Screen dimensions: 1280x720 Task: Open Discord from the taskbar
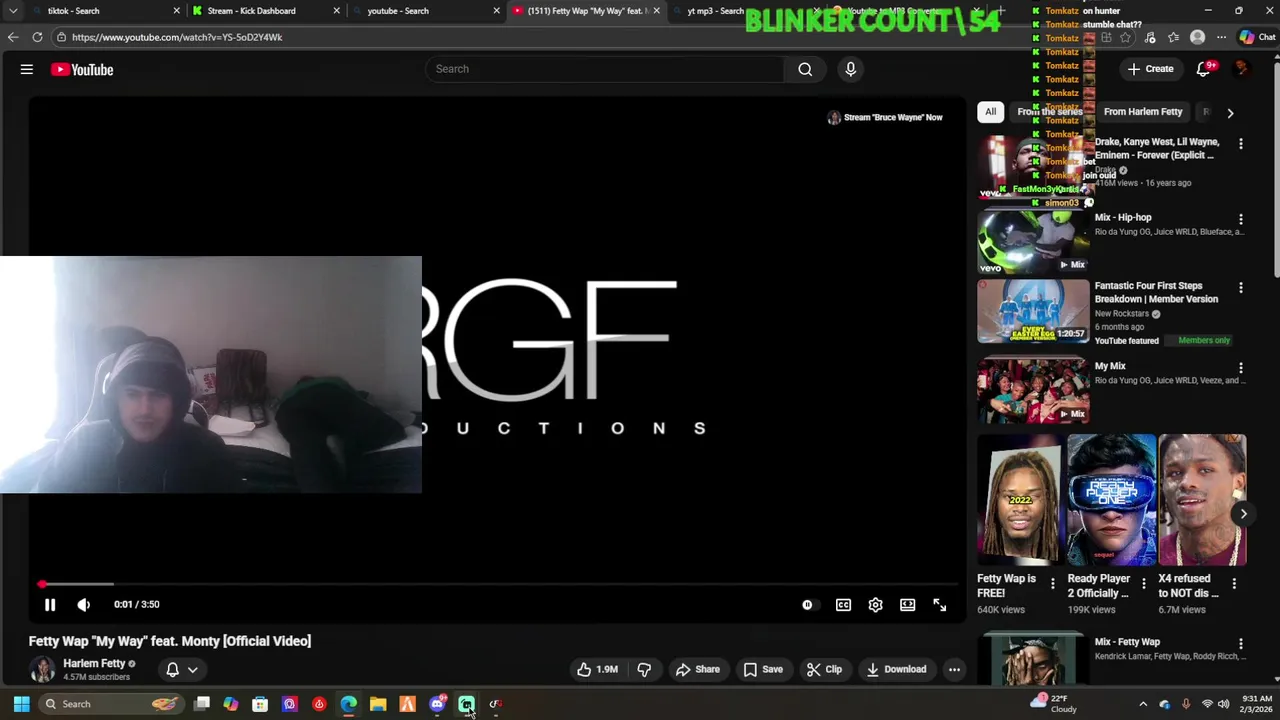pyautogui.click(x=437, y=704)
